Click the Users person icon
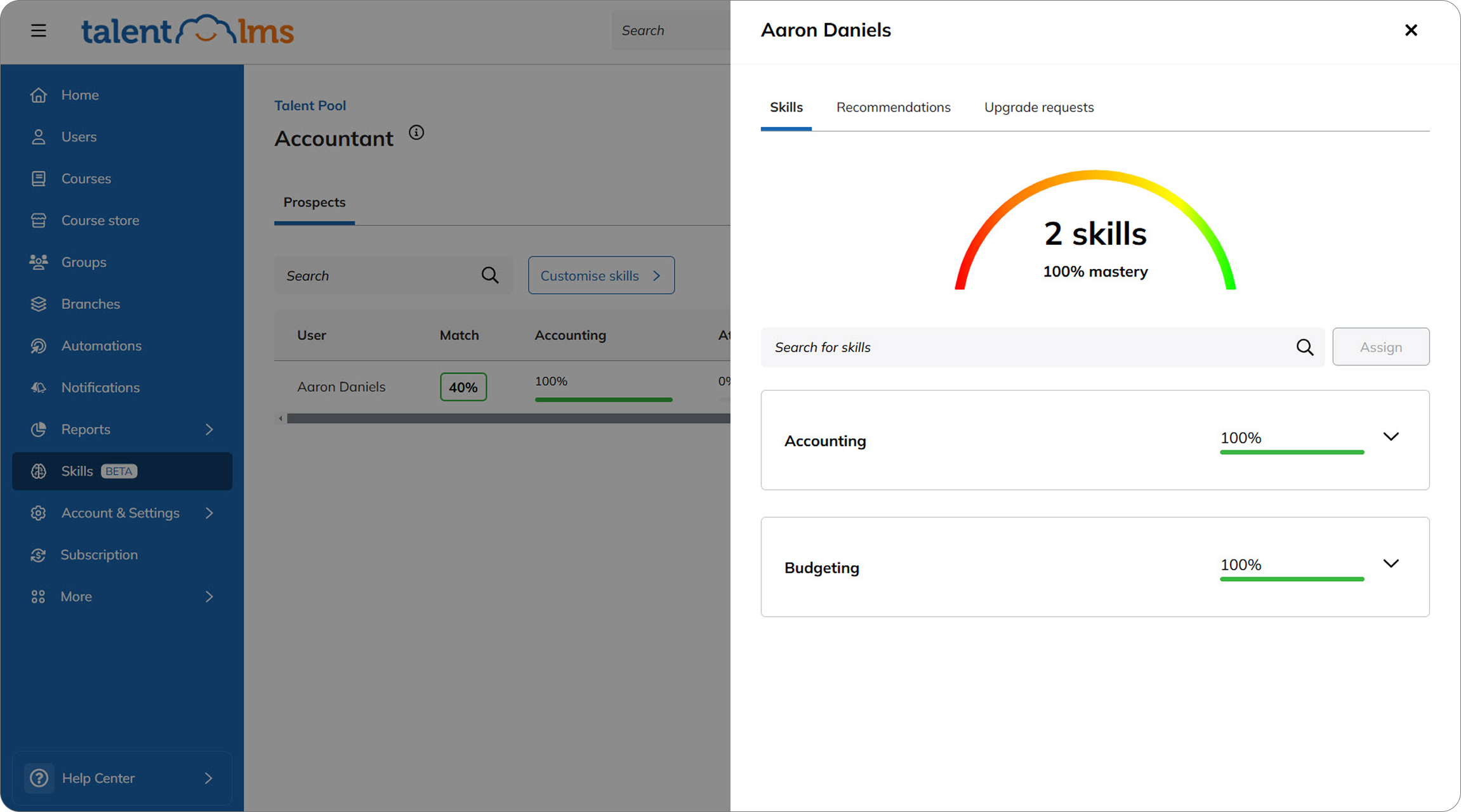 click(39, 137)
